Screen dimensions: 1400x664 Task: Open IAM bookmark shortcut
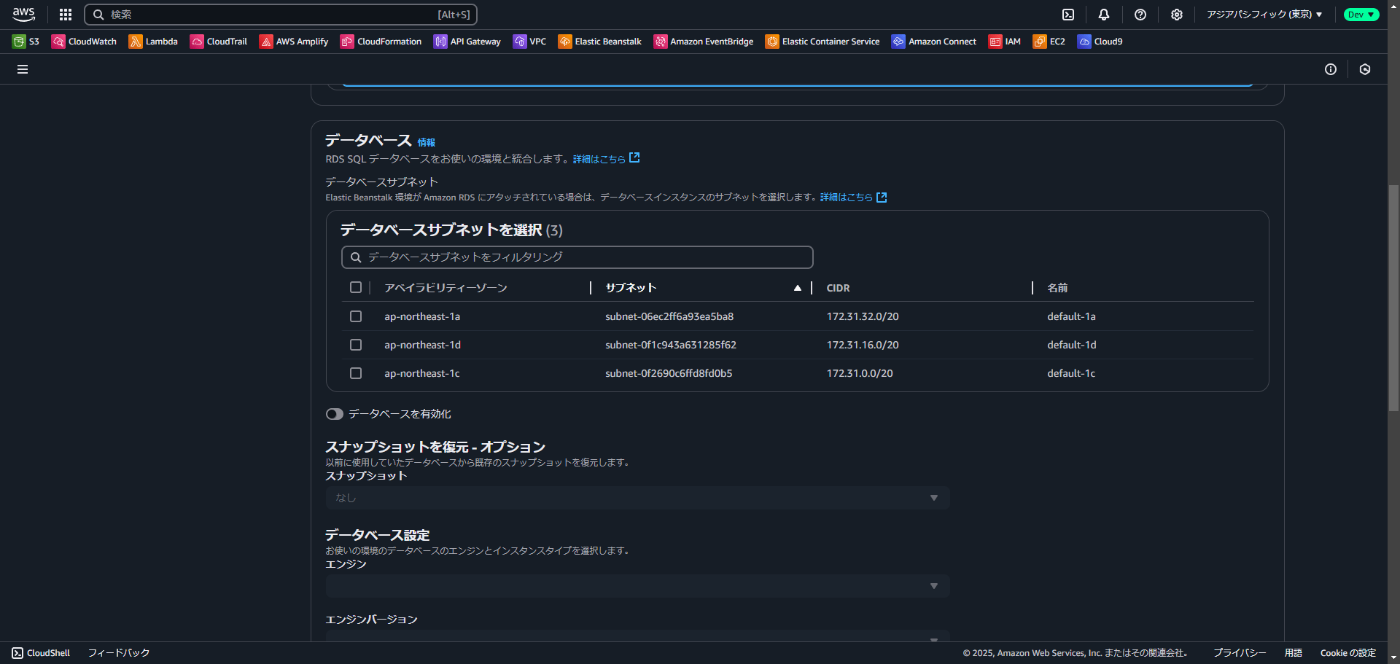(1005, 42)
